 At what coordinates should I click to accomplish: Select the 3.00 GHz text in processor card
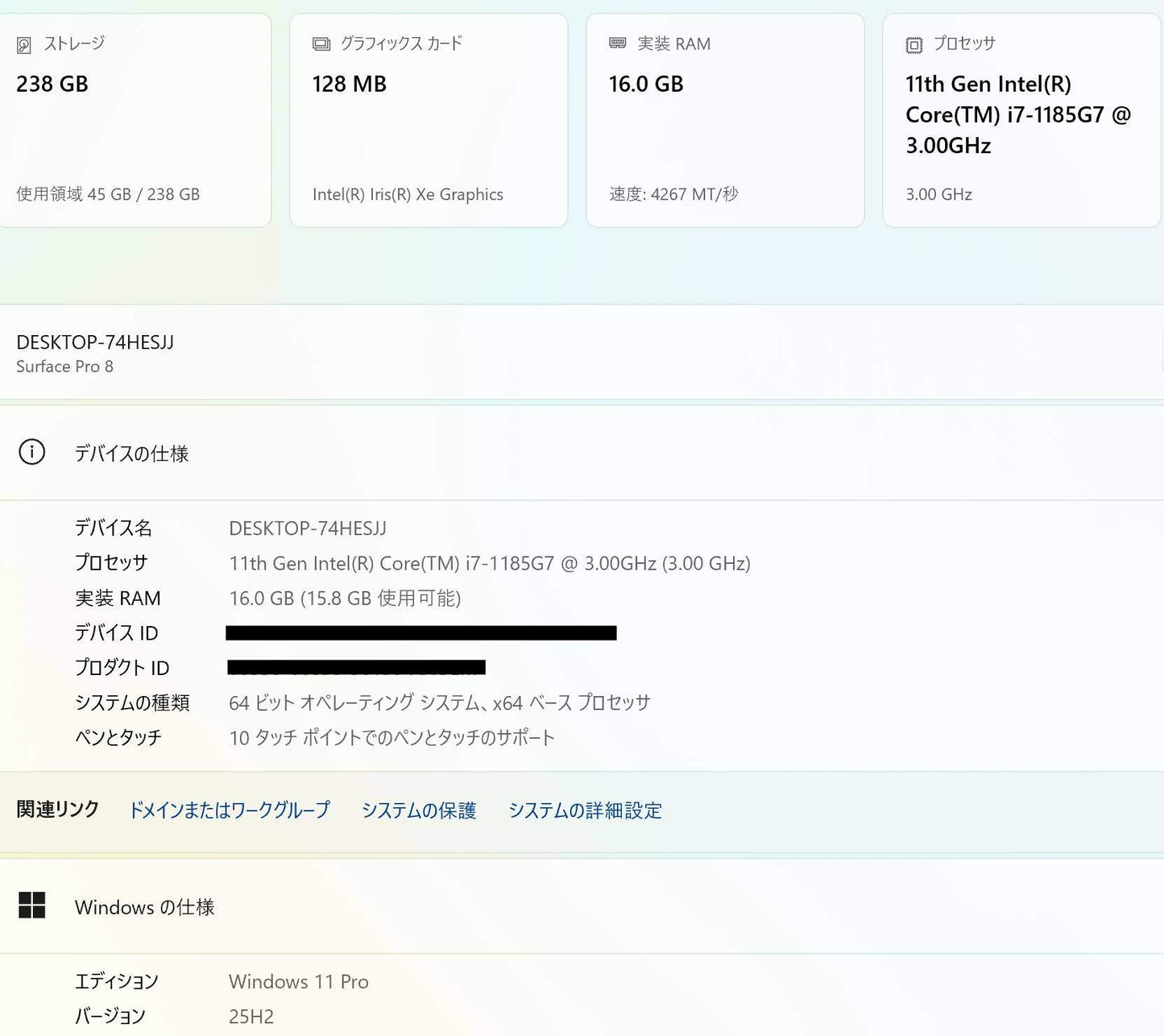938,194
